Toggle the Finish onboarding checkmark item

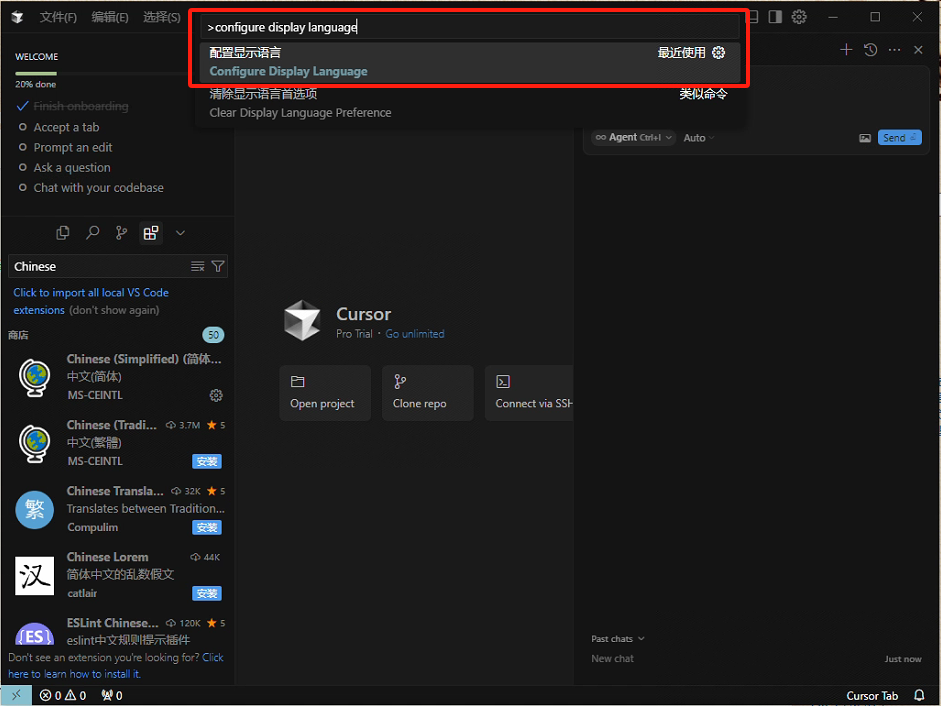click(72, 106)
